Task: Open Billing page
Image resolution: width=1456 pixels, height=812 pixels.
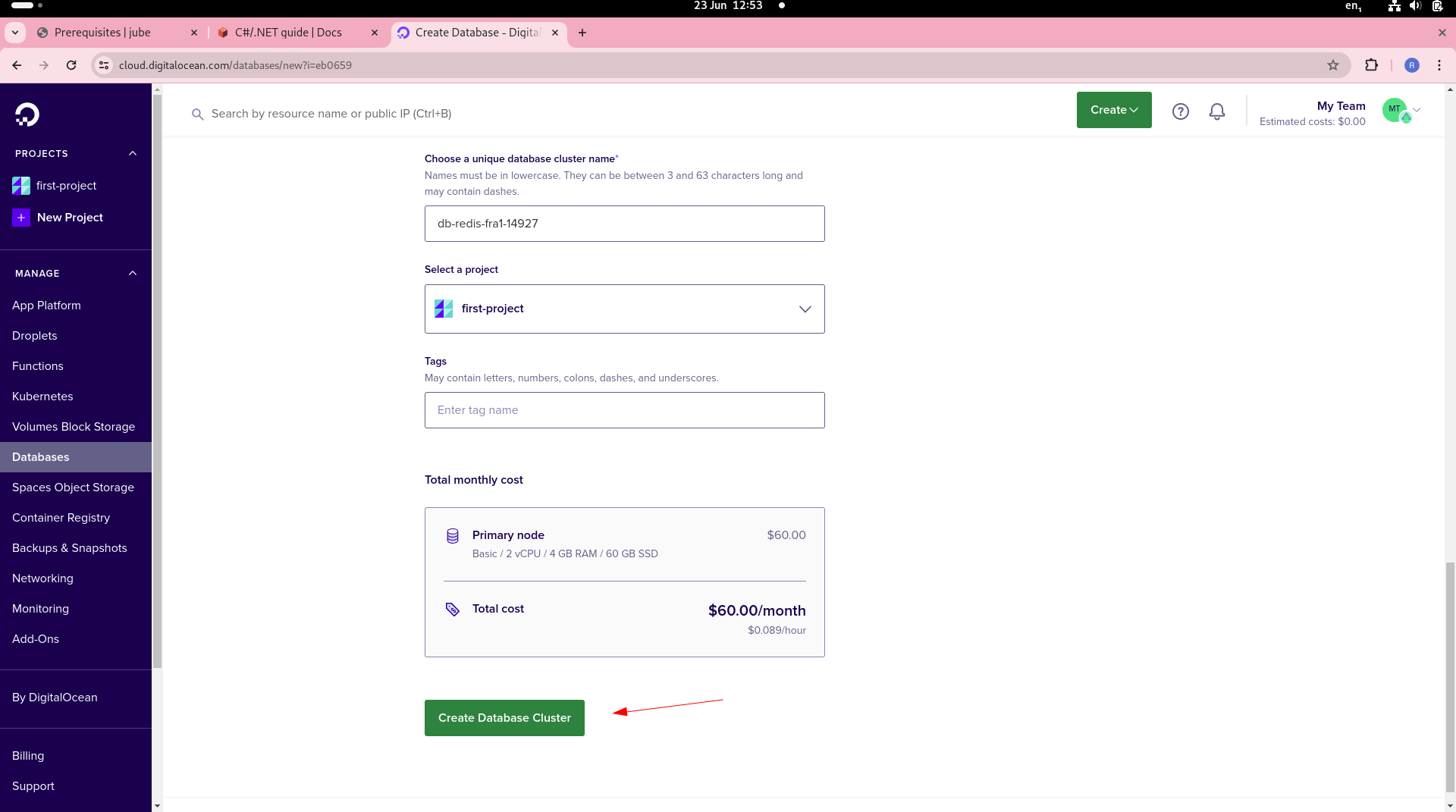Action: pyautogui.click(x=28, y=756)
